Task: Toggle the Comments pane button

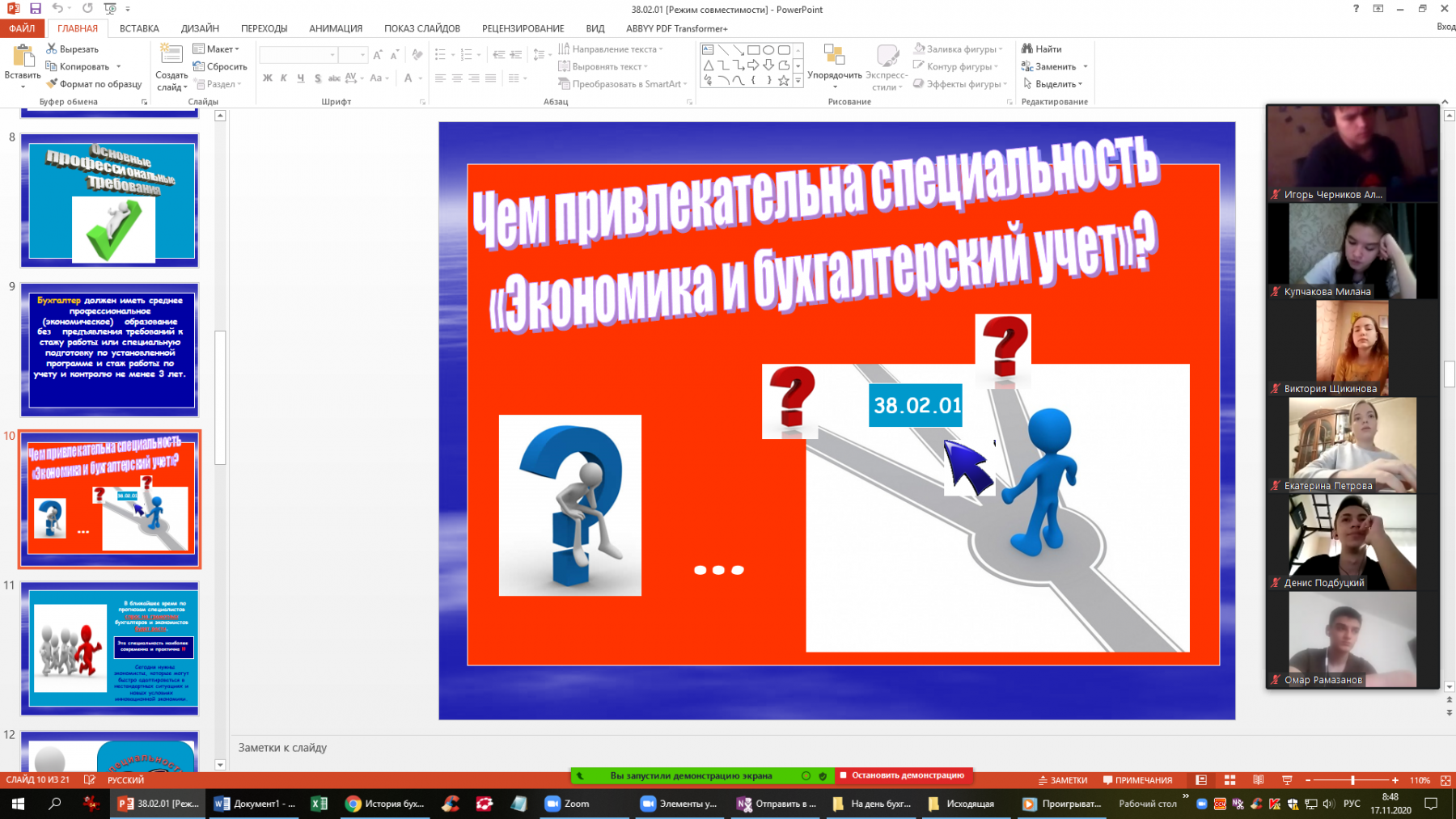Action: [1137, 780]
